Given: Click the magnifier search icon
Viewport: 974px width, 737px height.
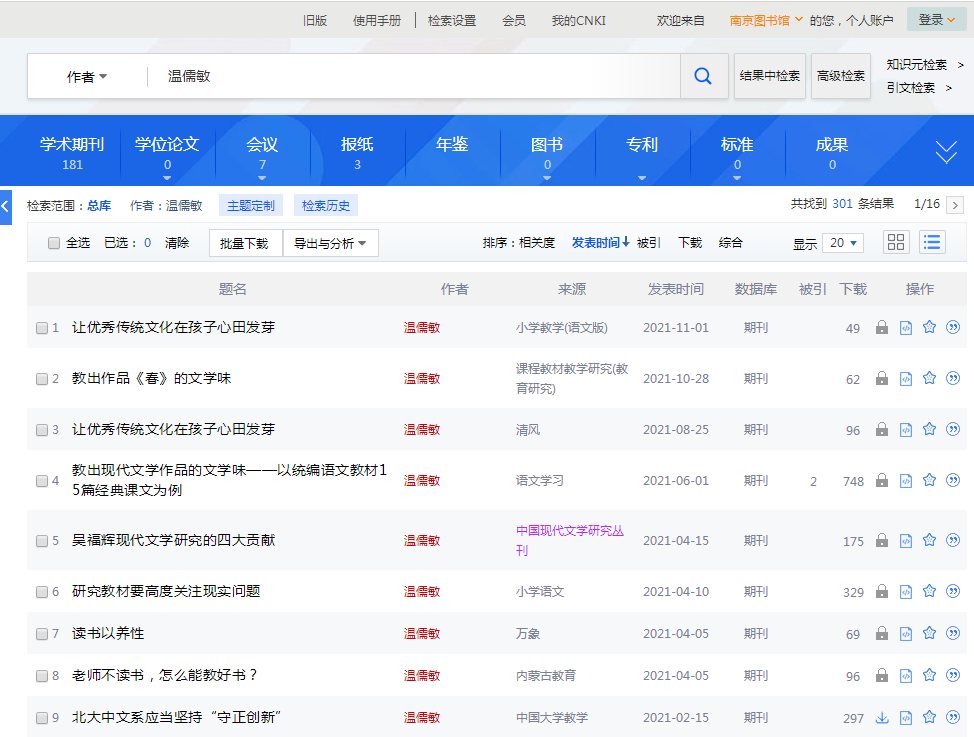Looking at the screenshot, I should (703, 76).
